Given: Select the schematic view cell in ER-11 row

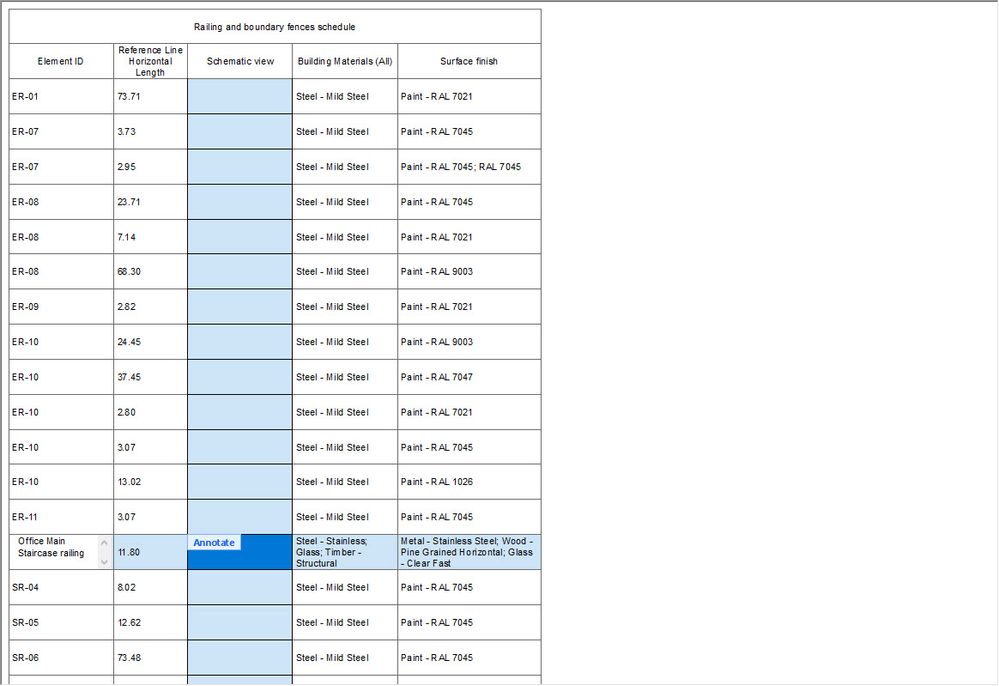Looking at the screenshot, I should 240,517.
